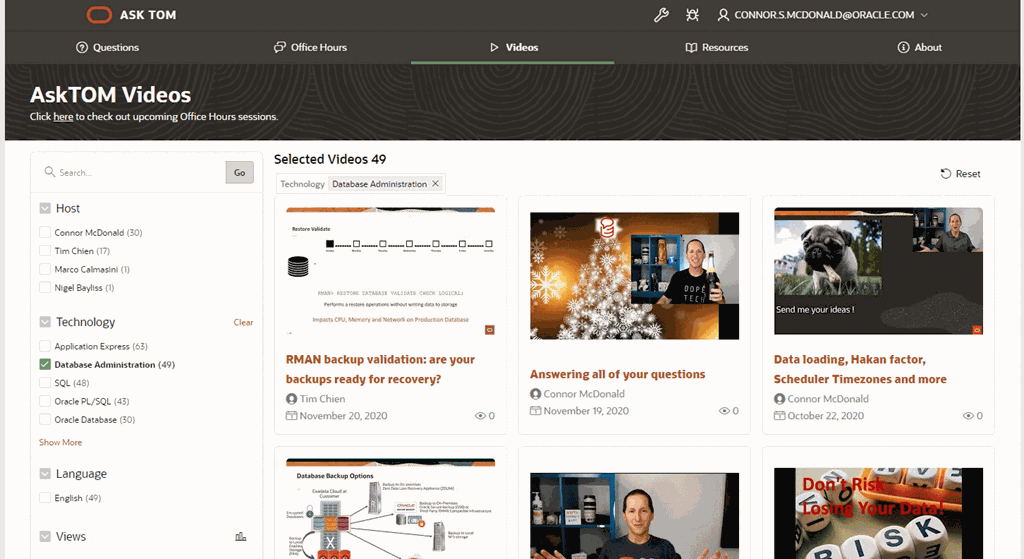This screenshot has width=1024, height=559.
Task: Check the SQL technology filter
Action: (45, 382)
